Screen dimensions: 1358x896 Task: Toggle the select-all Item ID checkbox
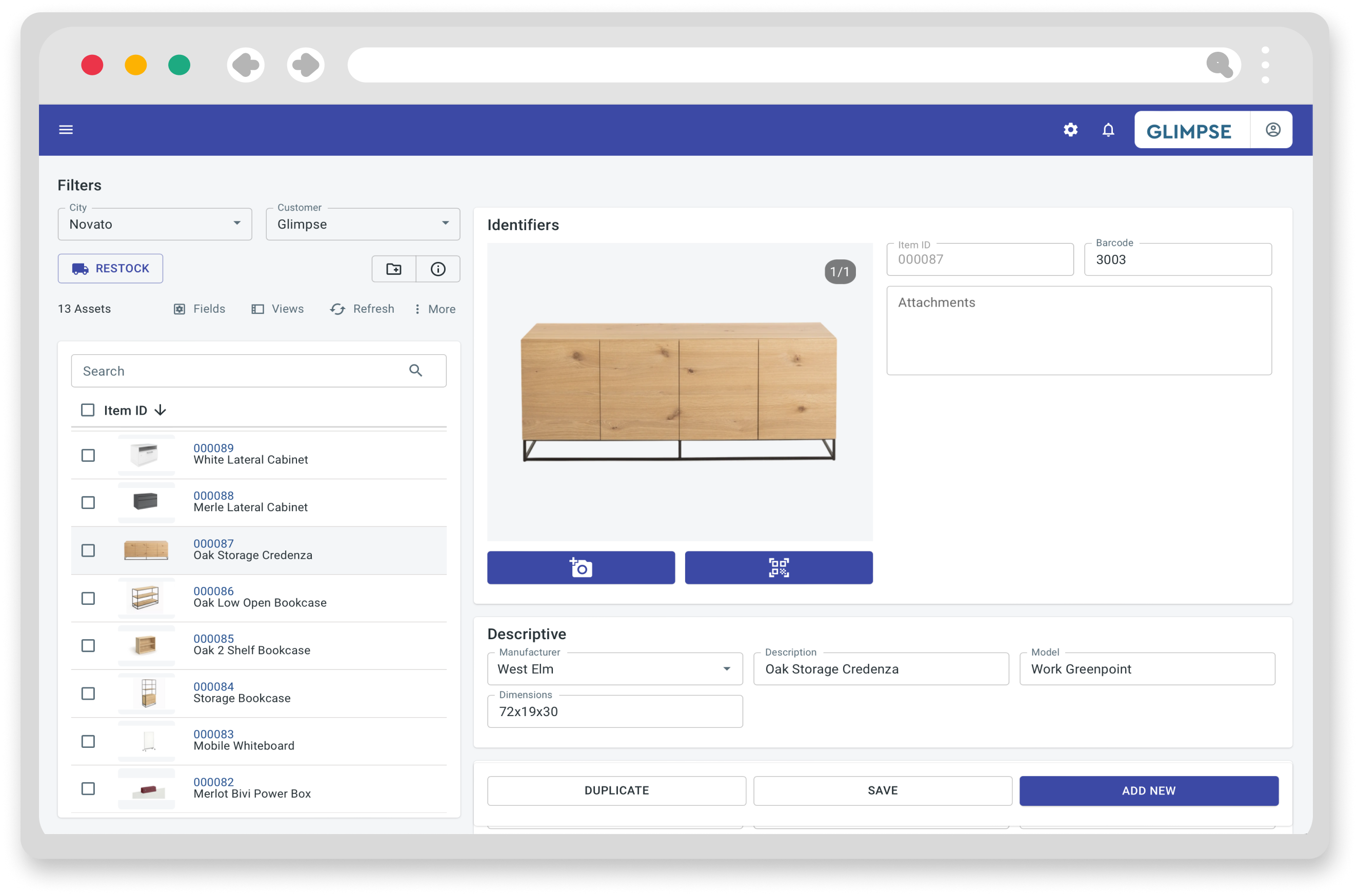click(88, 410)
